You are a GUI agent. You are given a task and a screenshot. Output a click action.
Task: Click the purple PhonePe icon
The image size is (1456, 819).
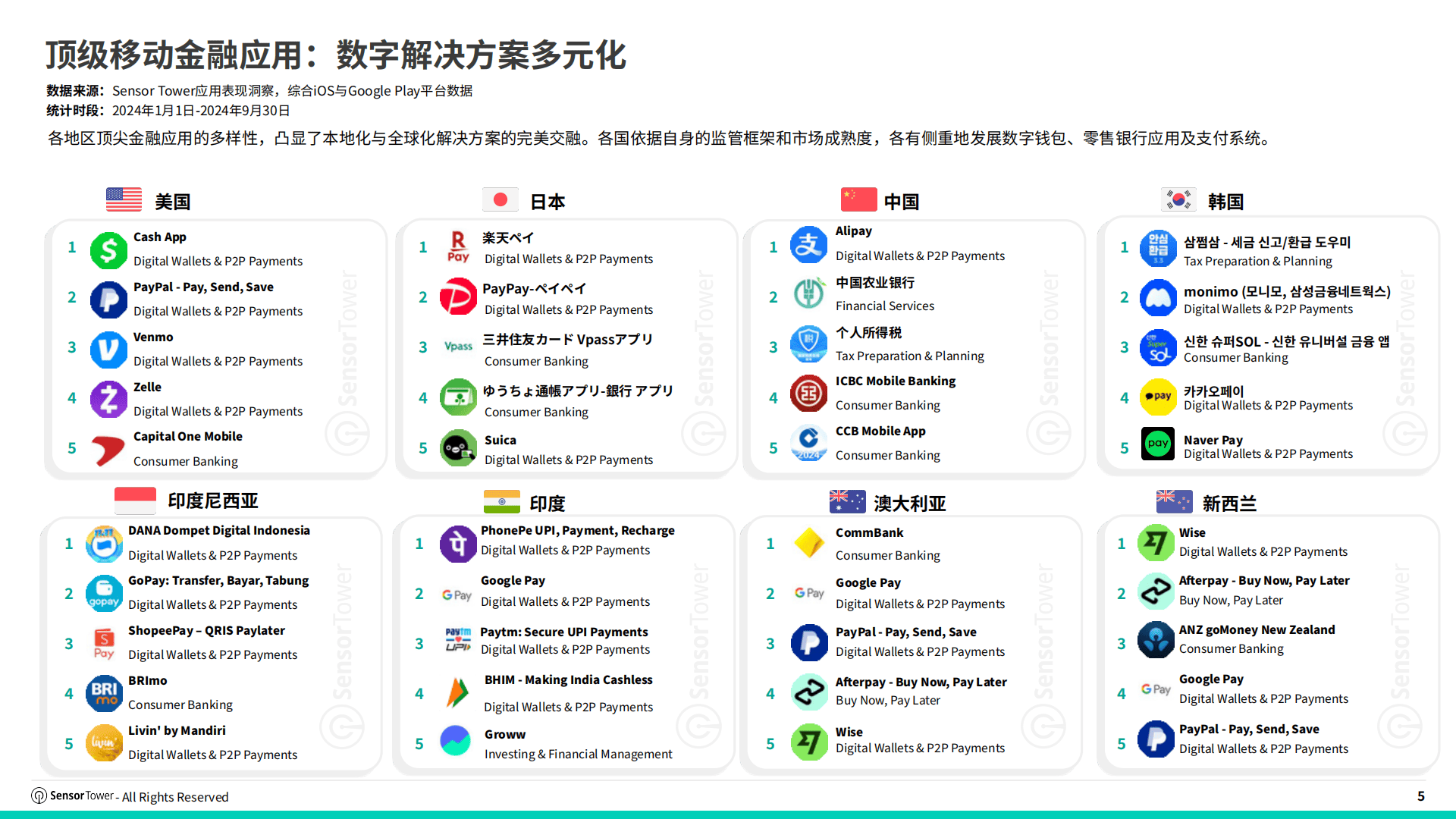(x=457, y=543)
